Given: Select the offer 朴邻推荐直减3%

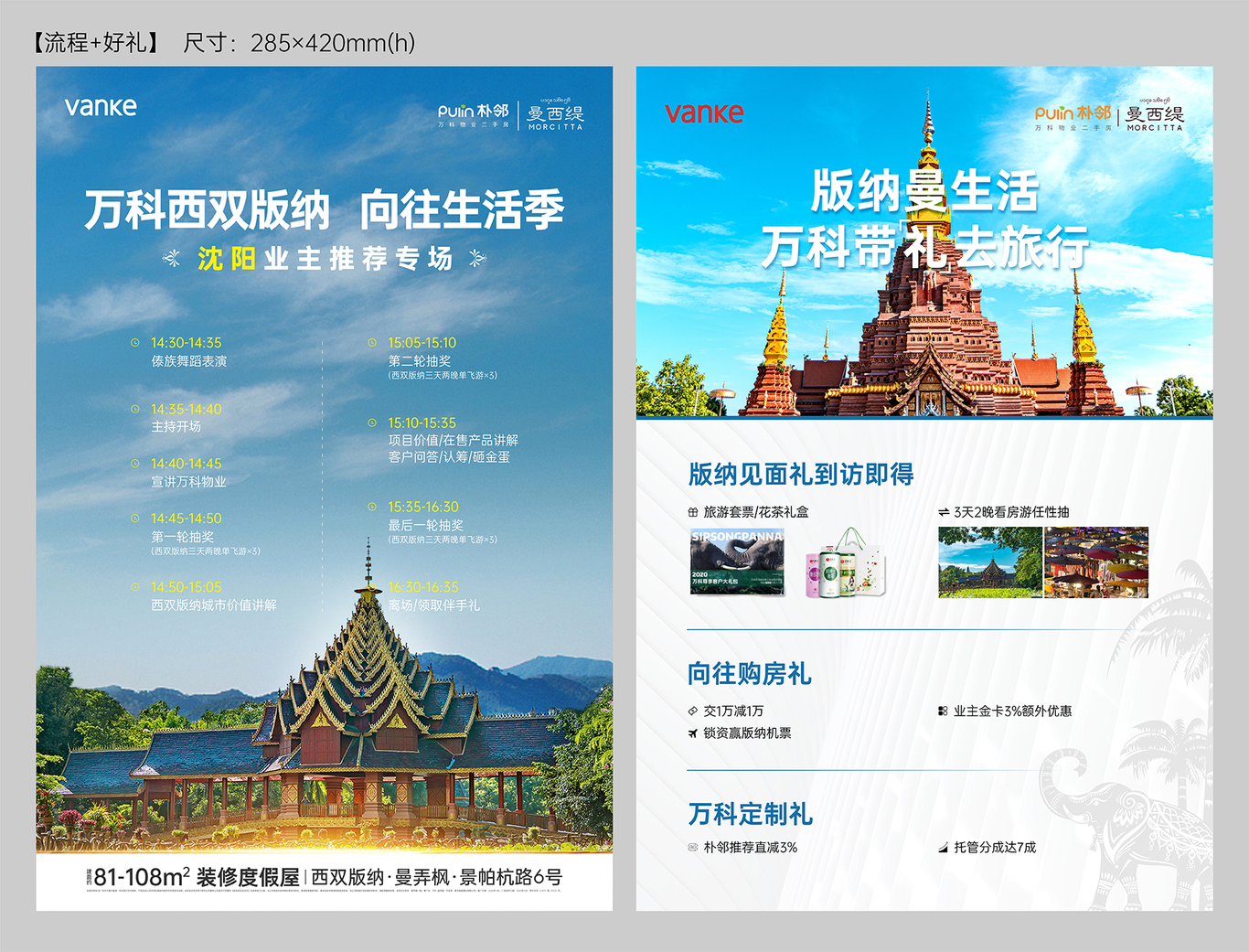Looking at the screenshot, I should (x=751, y=848).
